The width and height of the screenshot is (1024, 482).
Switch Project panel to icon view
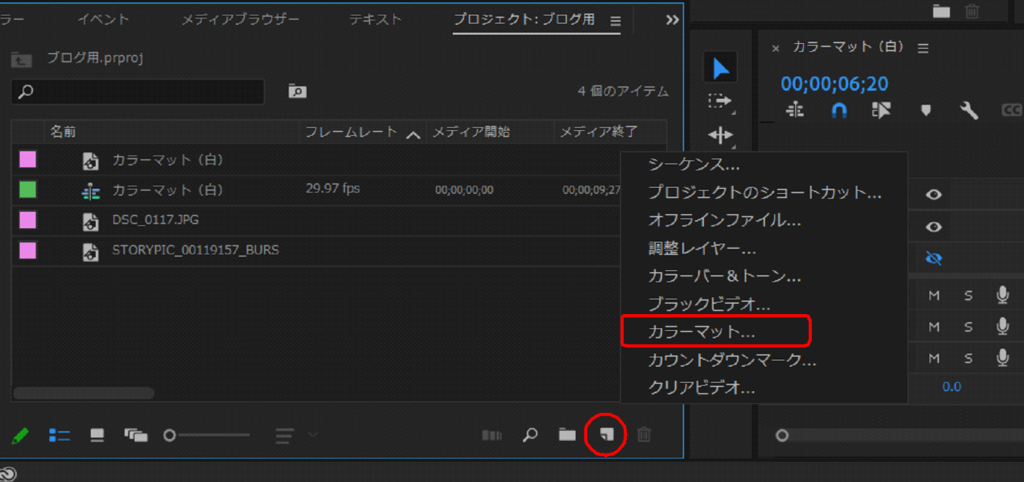click(x=97, y=435)
